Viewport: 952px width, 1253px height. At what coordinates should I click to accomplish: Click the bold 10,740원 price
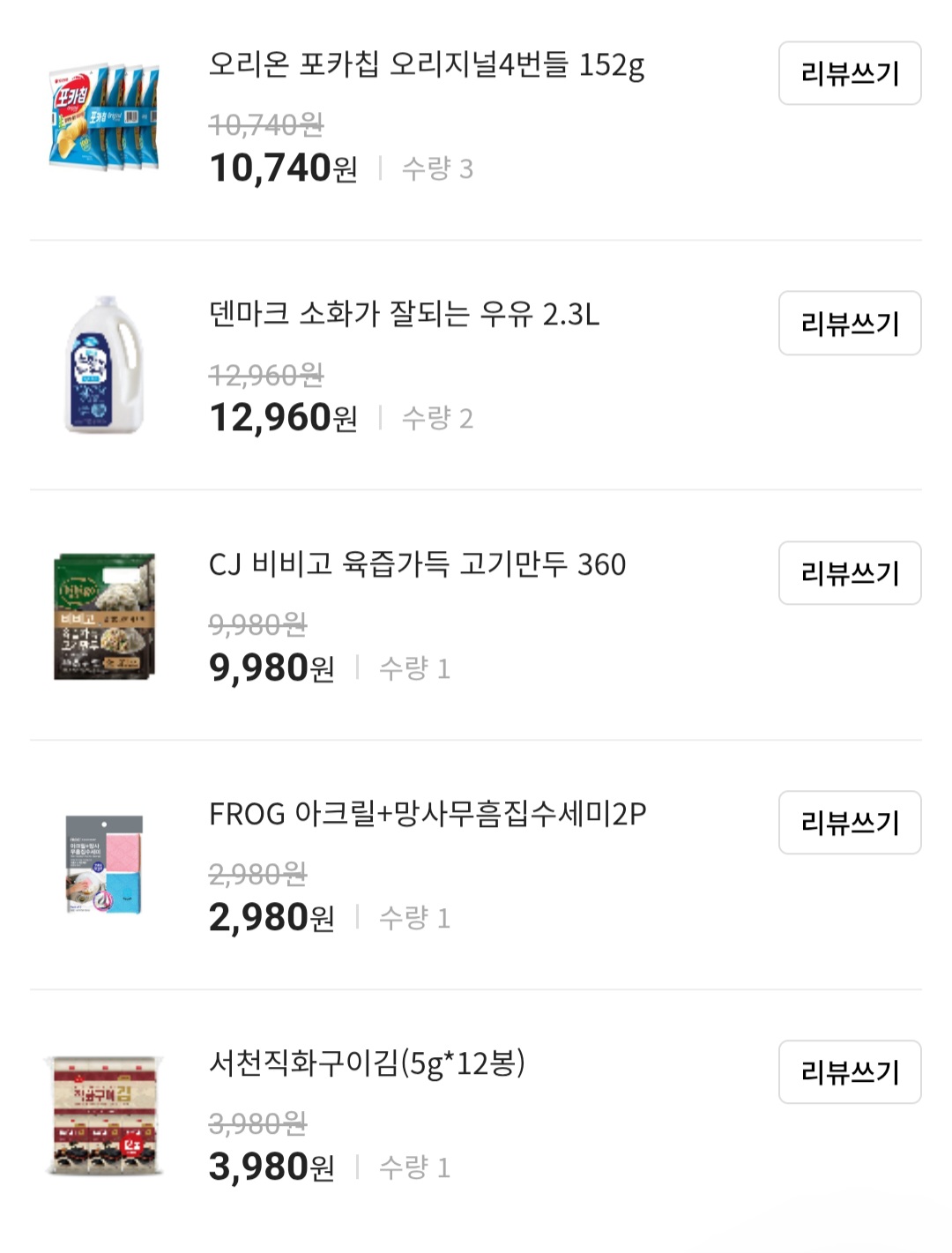pyautogui.click(x=283, y=168)
